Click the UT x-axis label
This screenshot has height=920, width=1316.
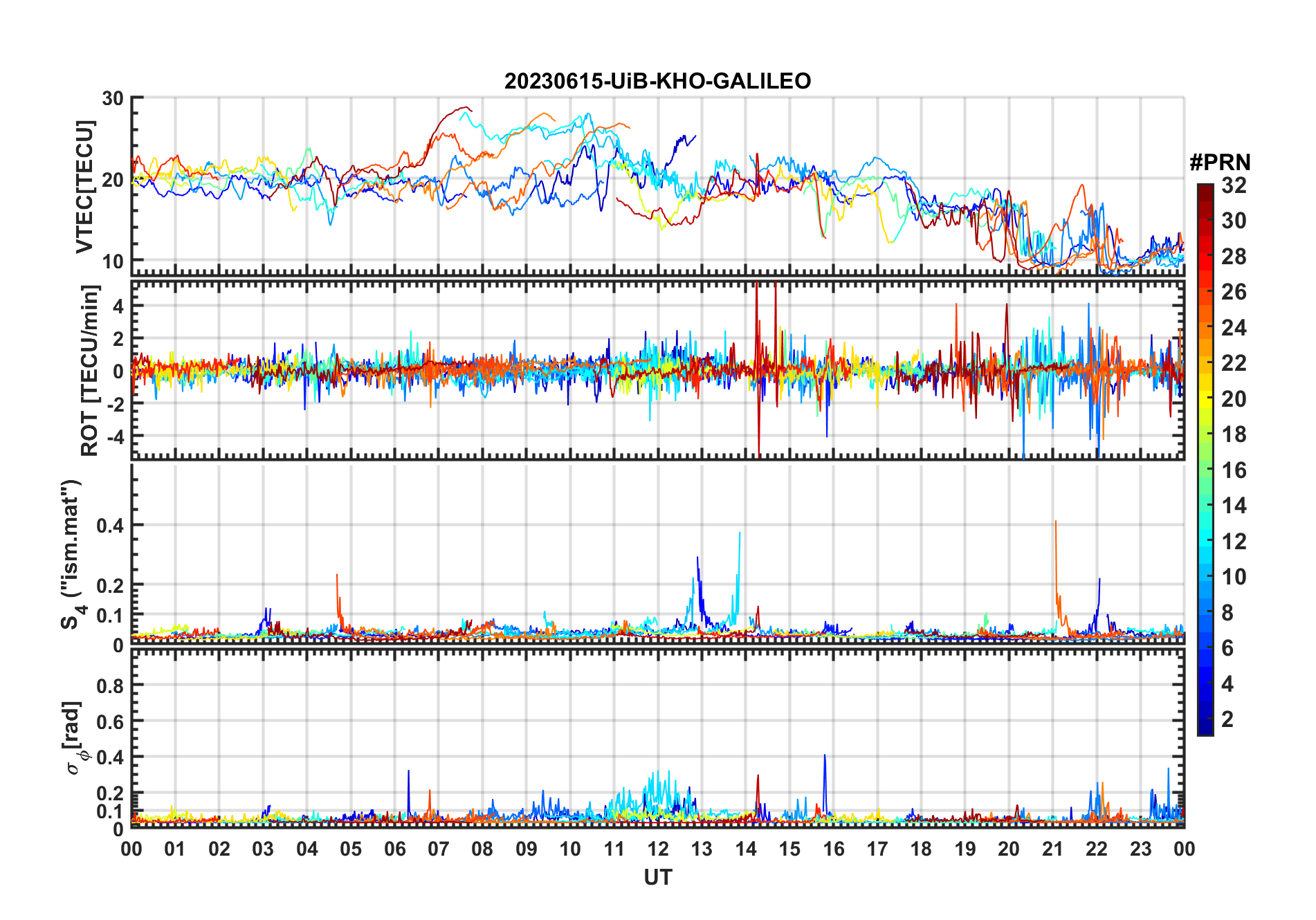(657, 877)
